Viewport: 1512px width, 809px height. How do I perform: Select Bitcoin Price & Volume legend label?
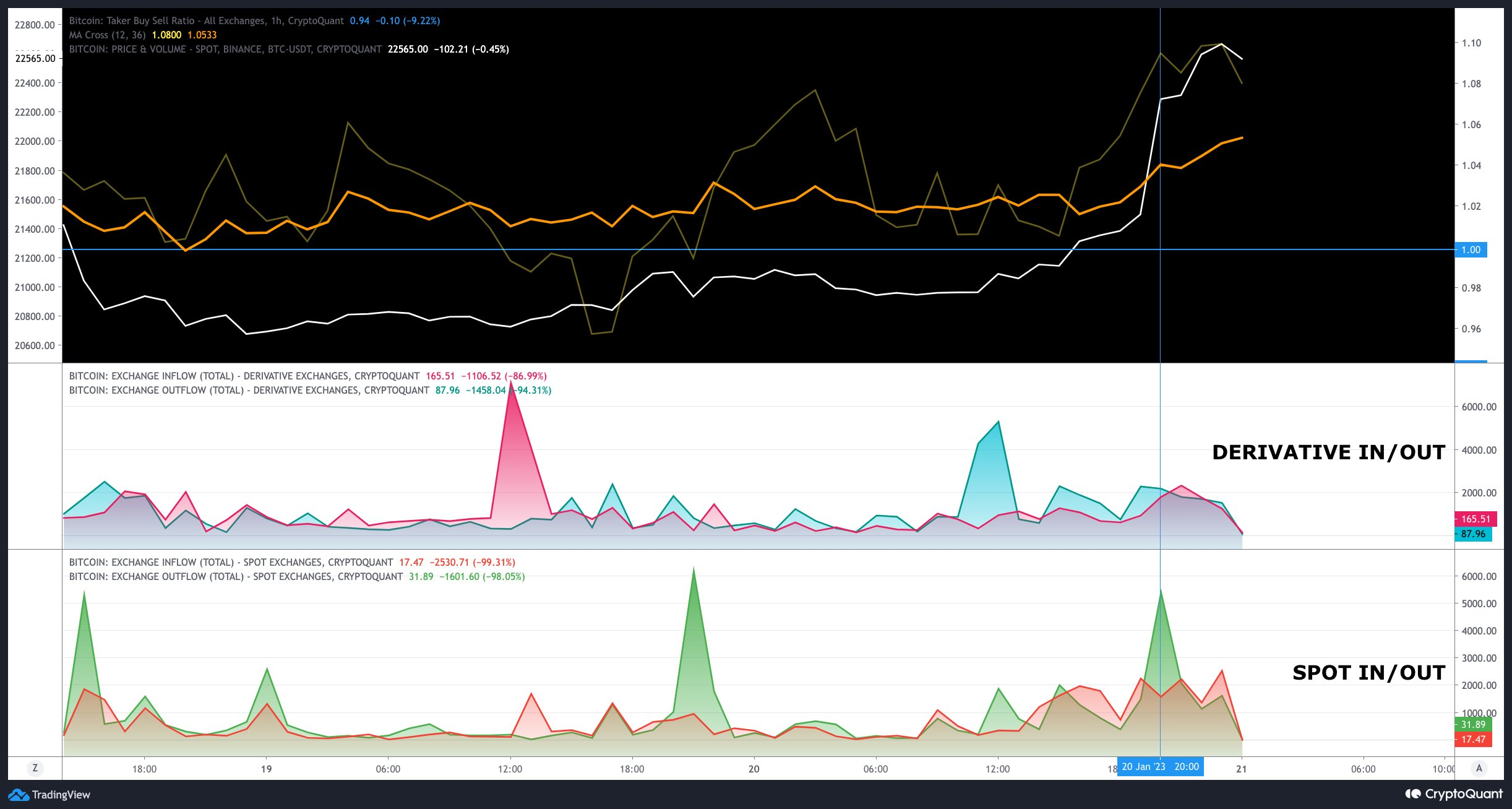click(225, 50)
